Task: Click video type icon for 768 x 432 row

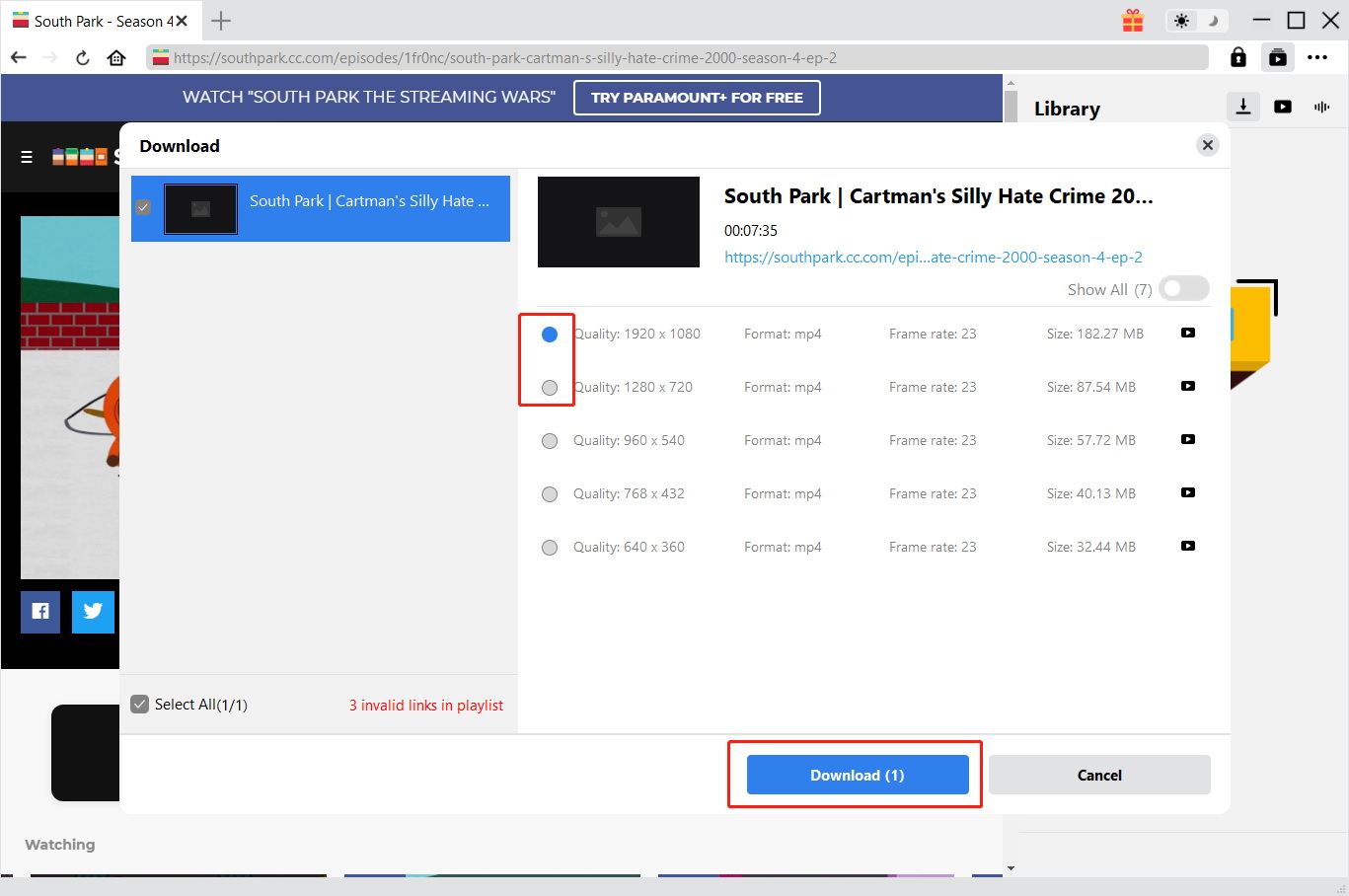Action: coord(1188,492)
